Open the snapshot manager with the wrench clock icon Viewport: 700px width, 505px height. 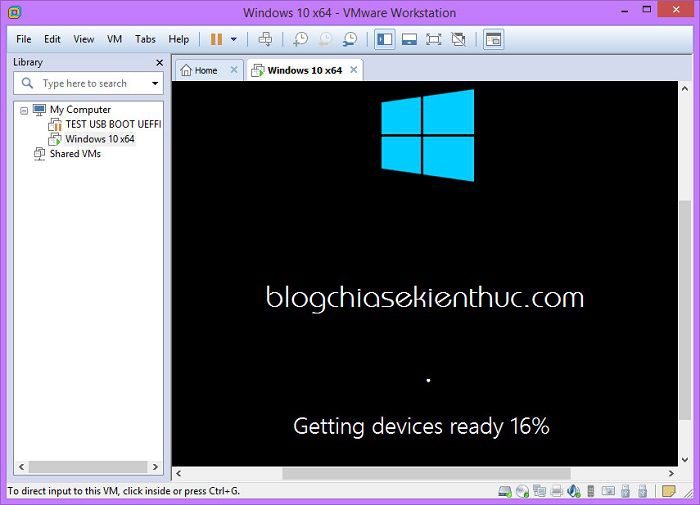tap(350, 39)
